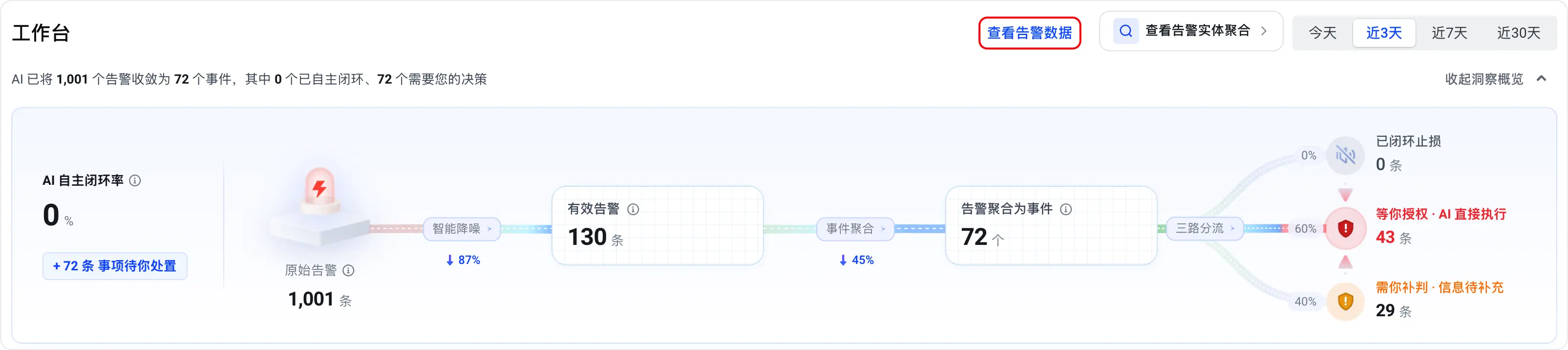
Task: Select the 近7天 time range
Action: point(1449,33)
